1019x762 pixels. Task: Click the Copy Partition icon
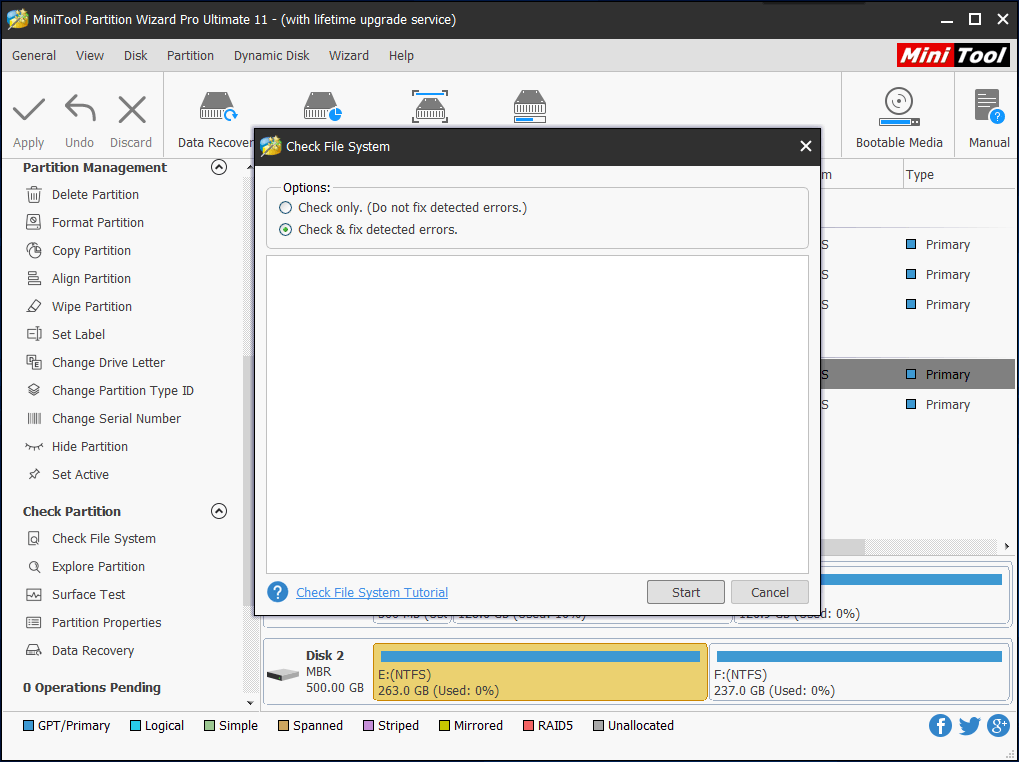(x=34, y=250)
